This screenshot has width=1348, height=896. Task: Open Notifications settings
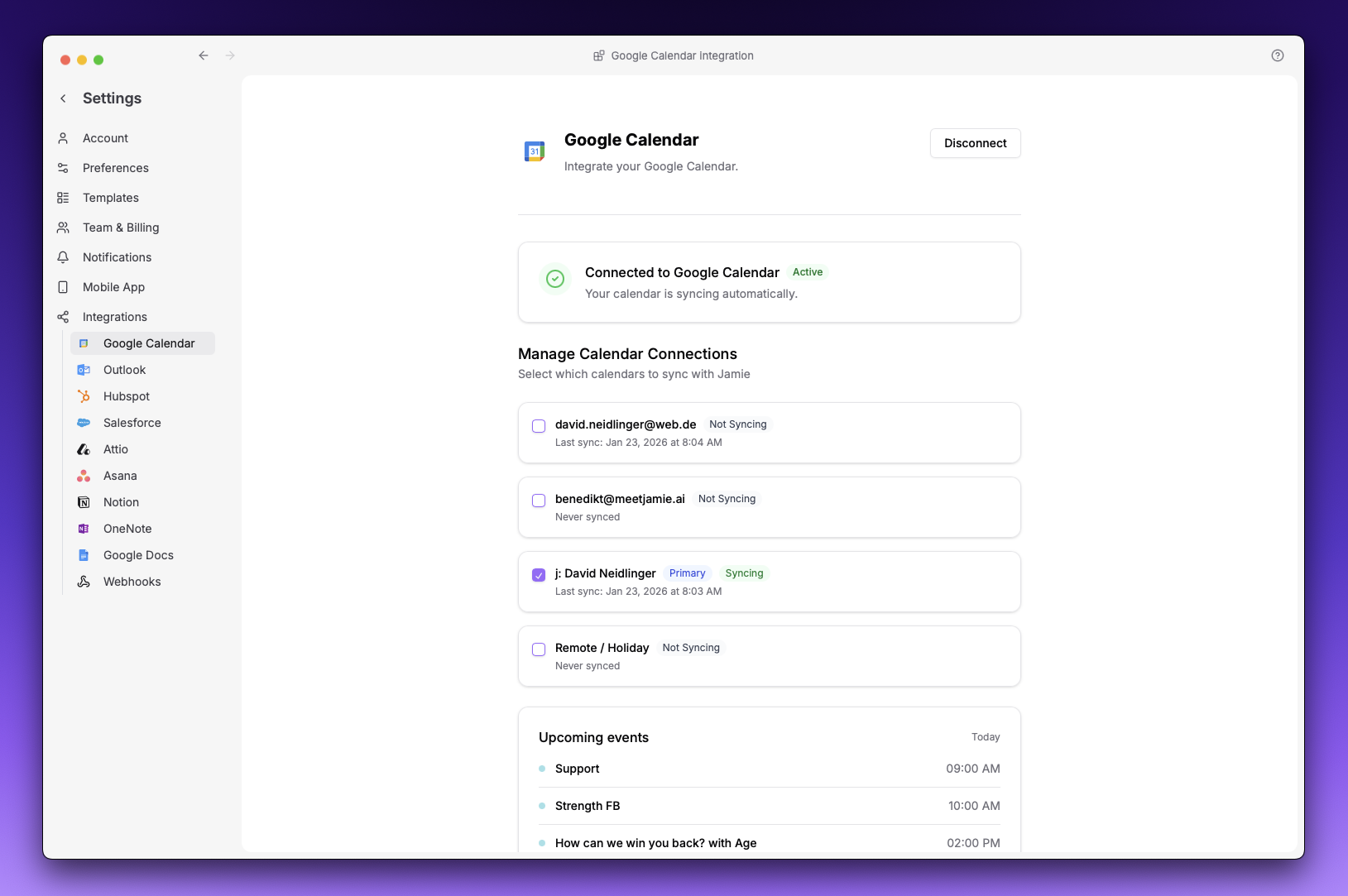click(116, 257)
